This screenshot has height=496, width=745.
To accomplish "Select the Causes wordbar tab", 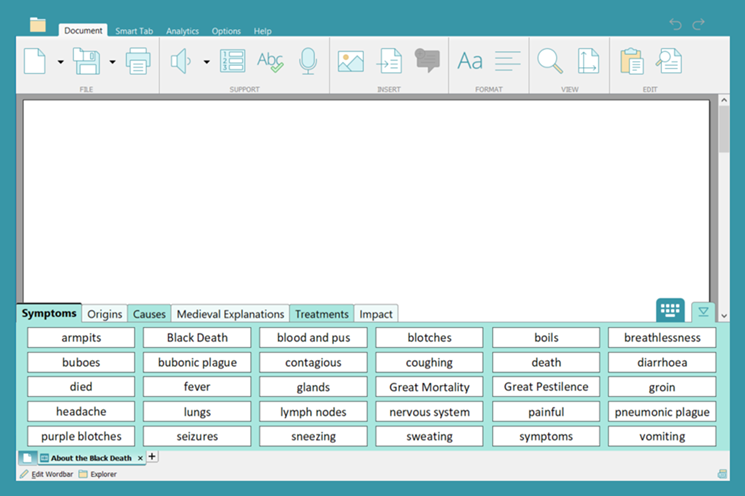I will click(149, 314).
